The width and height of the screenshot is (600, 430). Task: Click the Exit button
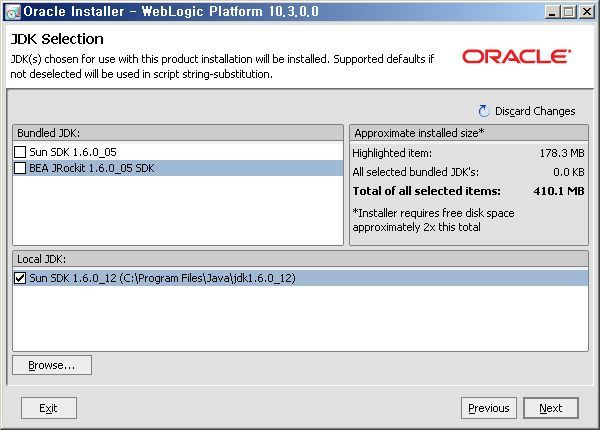click(49, 408)
